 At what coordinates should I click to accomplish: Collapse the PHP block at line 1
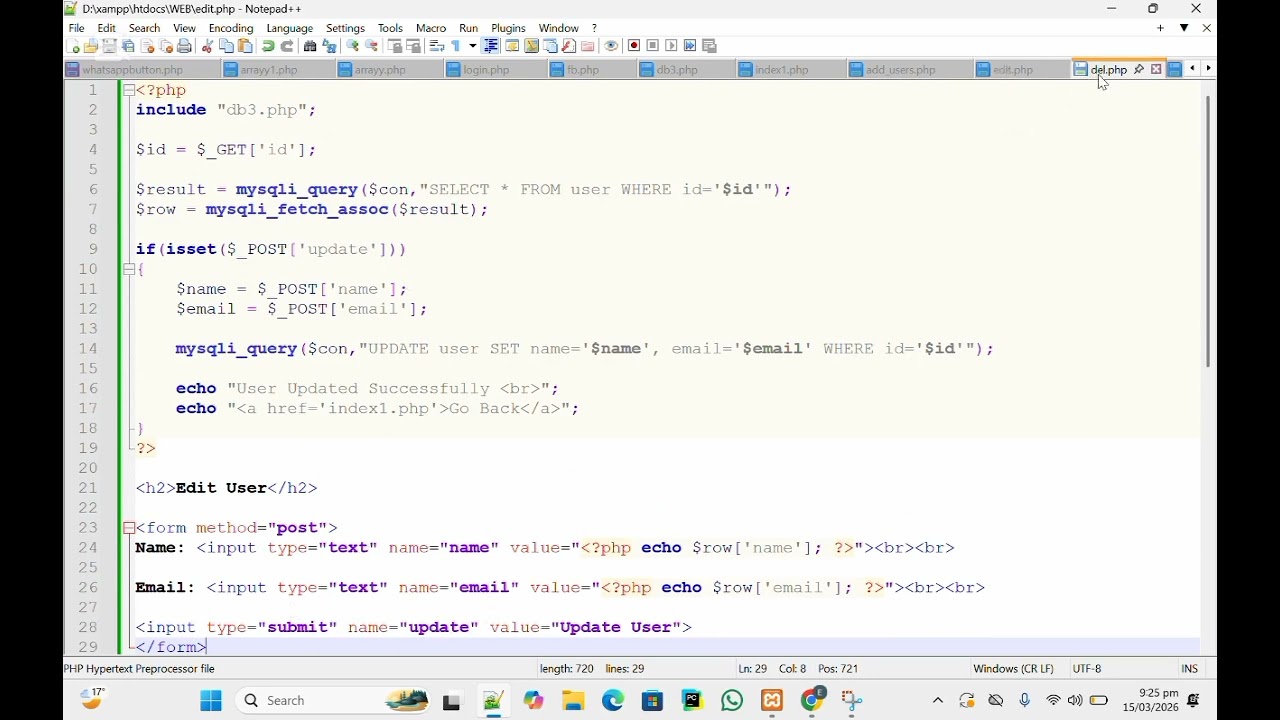click(129, 90)
